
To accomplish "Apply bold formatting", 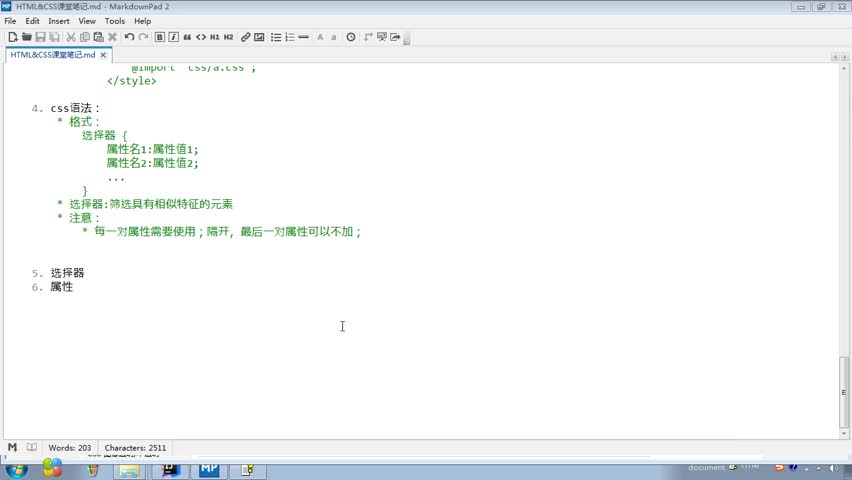I will (159, 37).
